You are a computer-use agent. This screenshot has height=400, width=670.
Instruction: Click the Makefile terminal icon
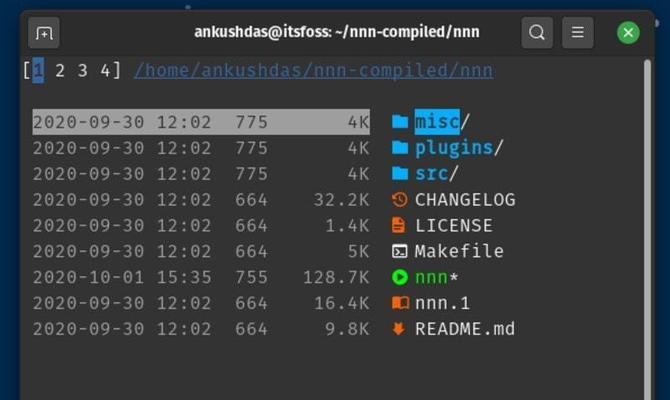click(x=400, y=251)
